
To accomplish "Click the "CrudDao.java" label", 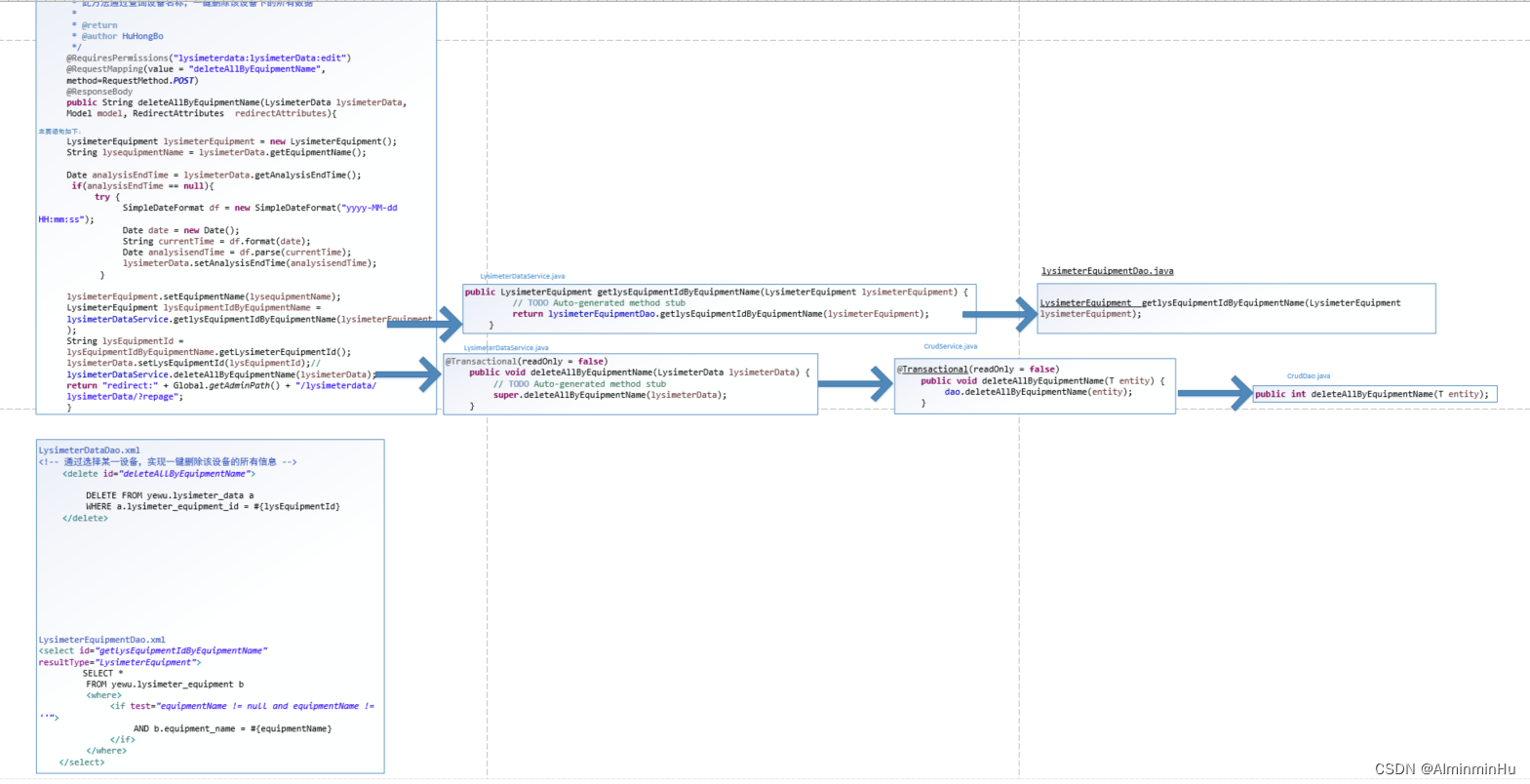I will pos(1309,375).
